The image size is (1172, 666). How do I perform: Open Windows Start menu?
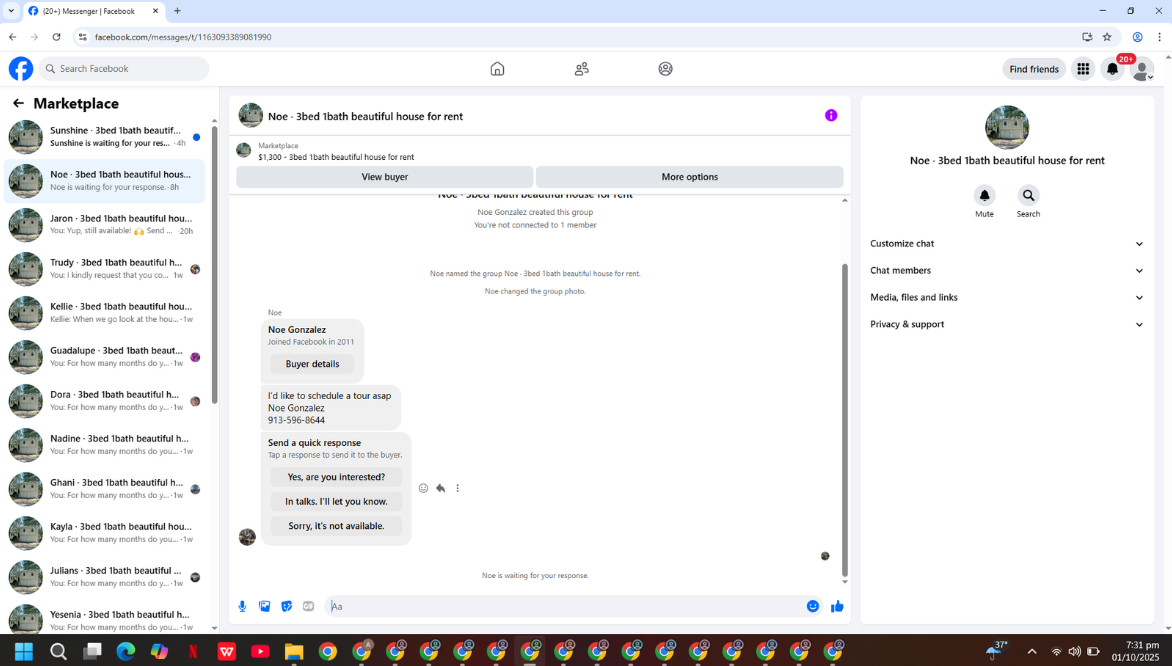24,651
